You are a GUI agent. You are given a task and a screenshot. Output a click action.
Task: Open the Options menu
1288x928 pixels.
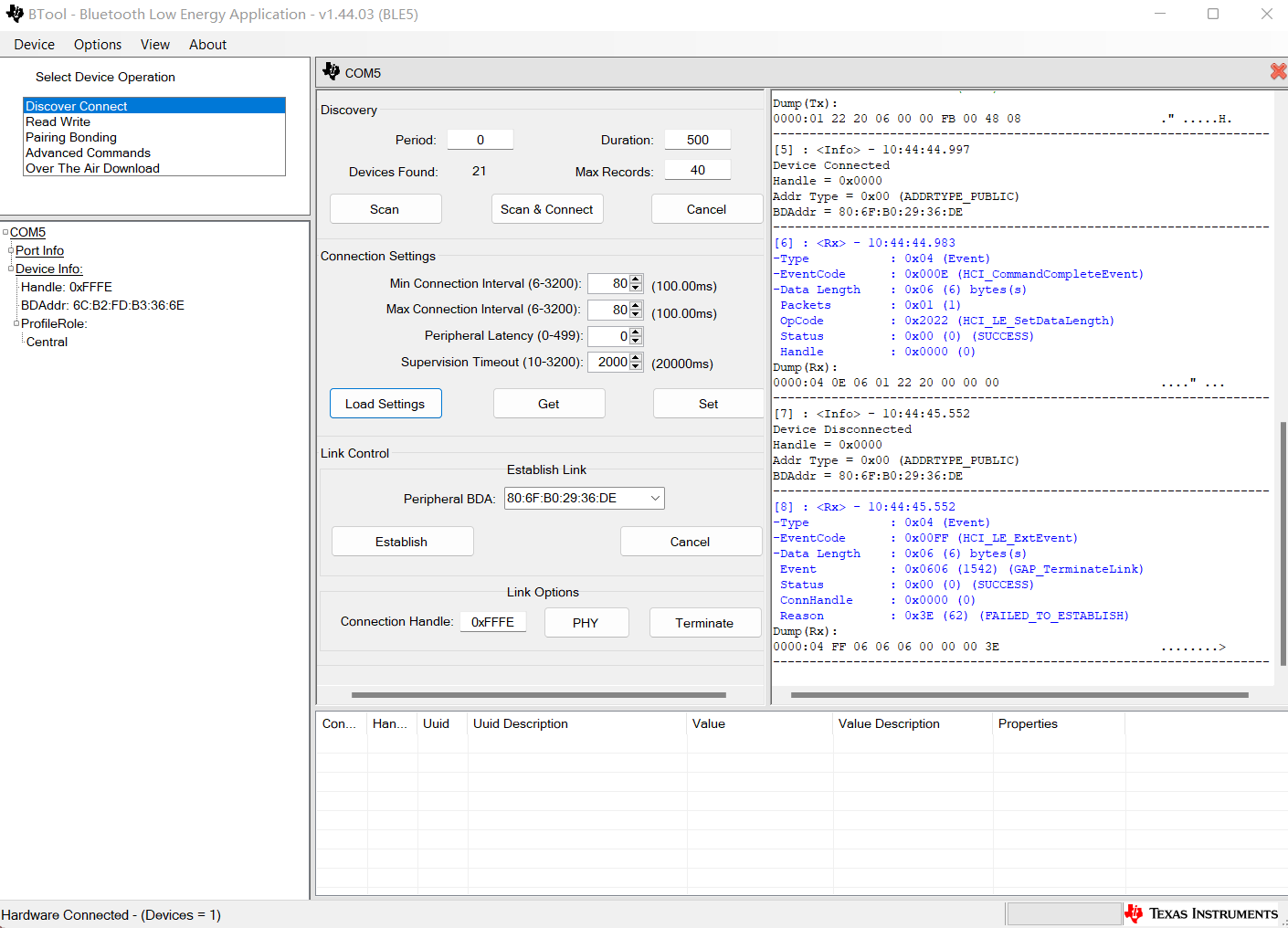tap(98, 45)
